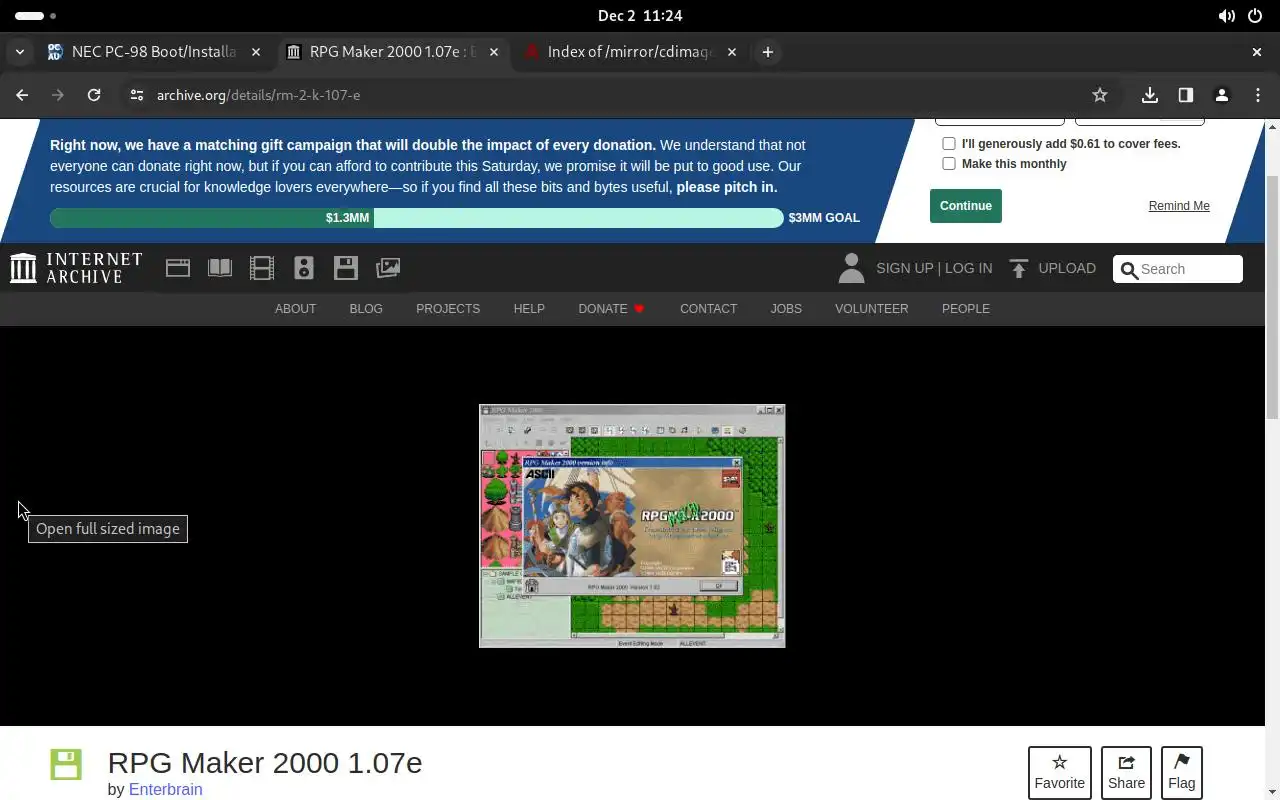Click the green Continue donation button
This screenshot has width=1280, height=800.
click(966, 206)
